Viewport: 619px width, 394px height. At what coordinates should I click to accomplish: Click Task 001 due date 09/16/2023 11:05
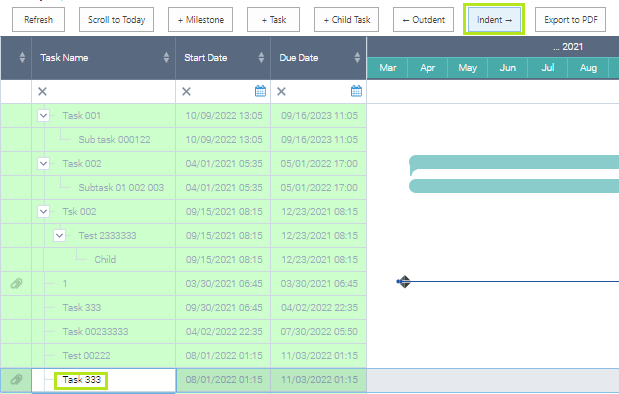click(319, 116)
